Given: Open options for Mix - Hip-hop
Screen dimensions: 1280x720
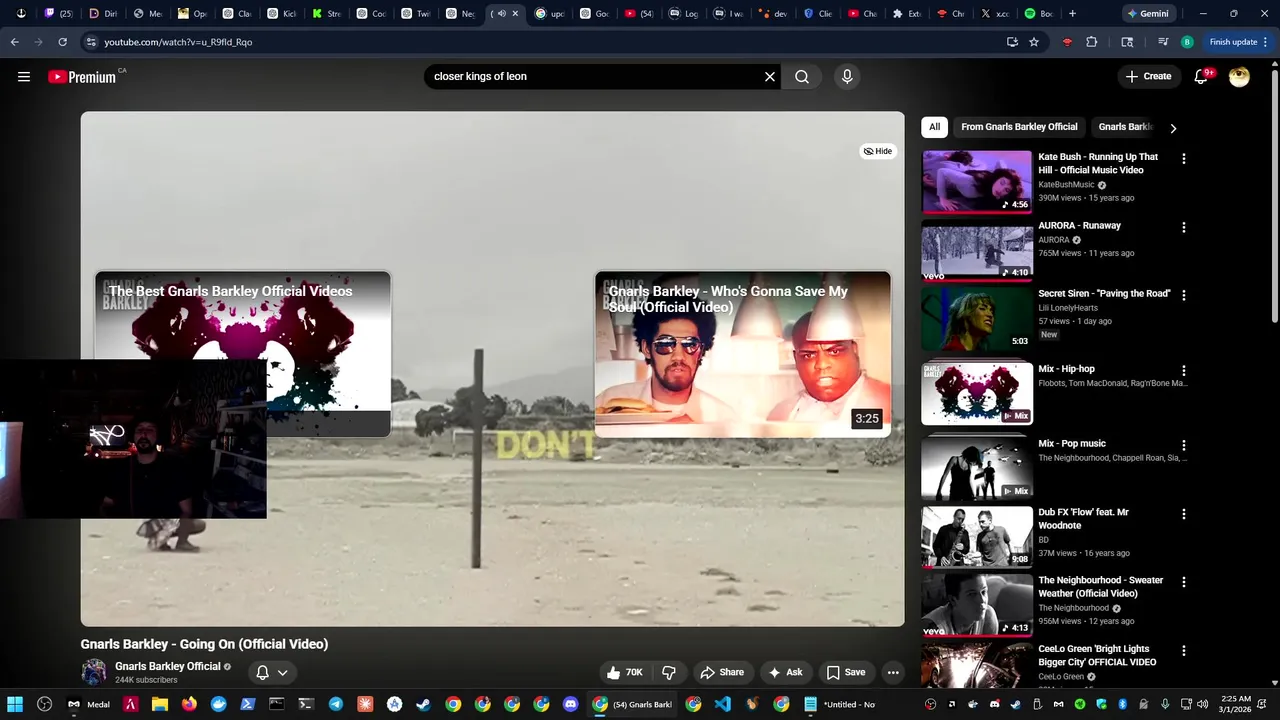Looking at the screenshot, I should (1184, 371).
